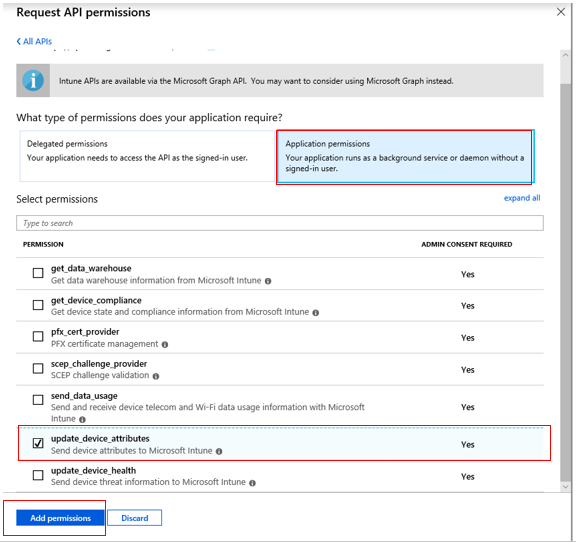The width and height of the screenshot is (576, 542).
Task: Click the Add permissions button
Action: [x=60, y=518]
